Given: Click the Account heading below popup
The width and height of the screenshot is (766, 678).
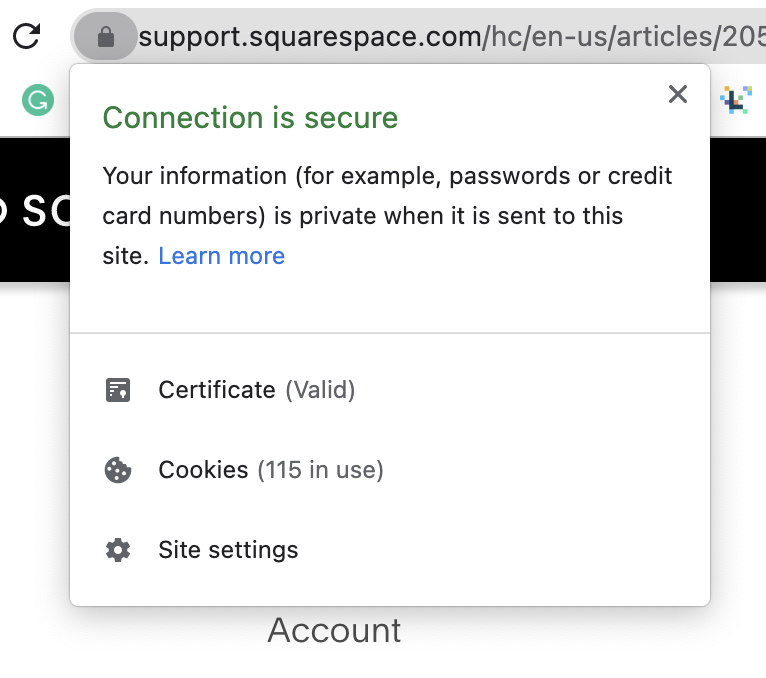Looking at the screenshot, I should tap(334, 630).
